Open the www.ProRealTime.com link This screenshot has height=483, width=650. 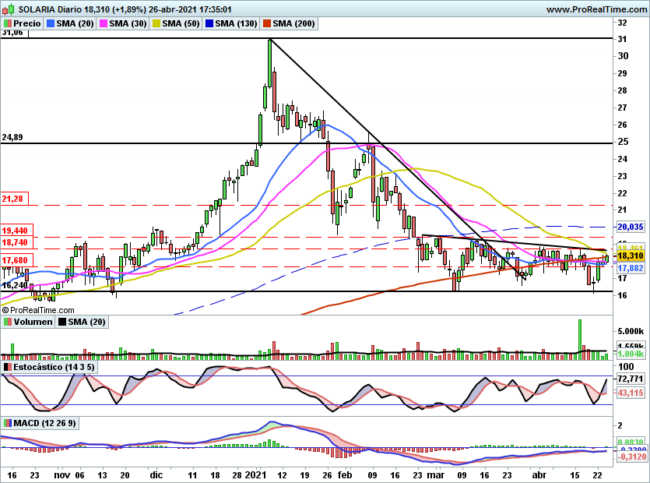tap(596, 9)
